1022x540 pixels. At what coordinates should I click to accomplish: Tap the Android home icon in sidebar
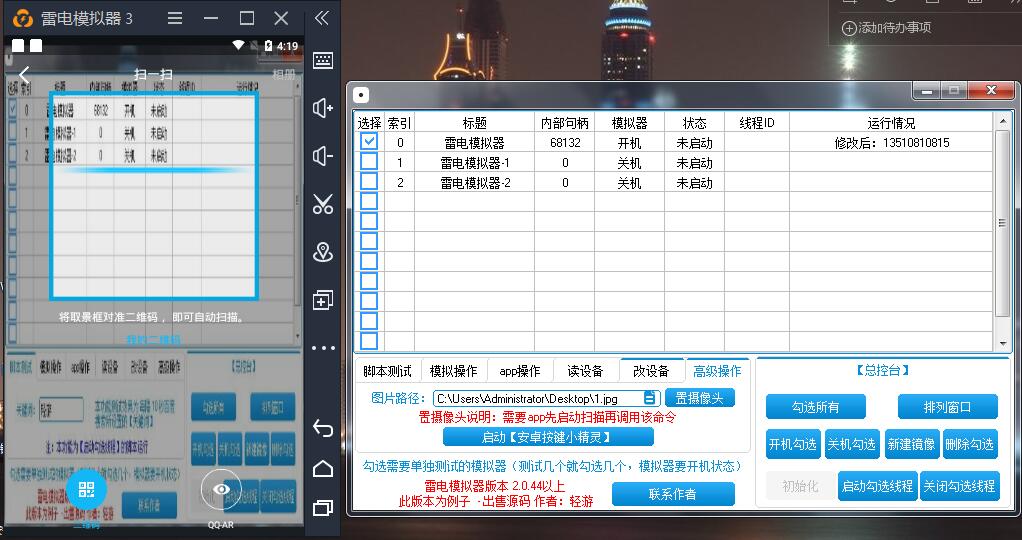pos(323,468)
